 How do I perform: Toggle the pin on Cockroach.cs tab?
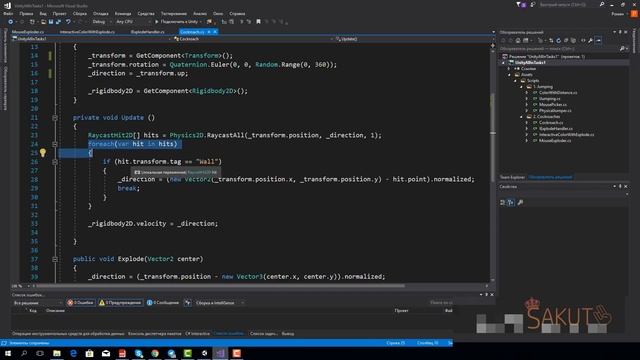[x=209, y=32]
